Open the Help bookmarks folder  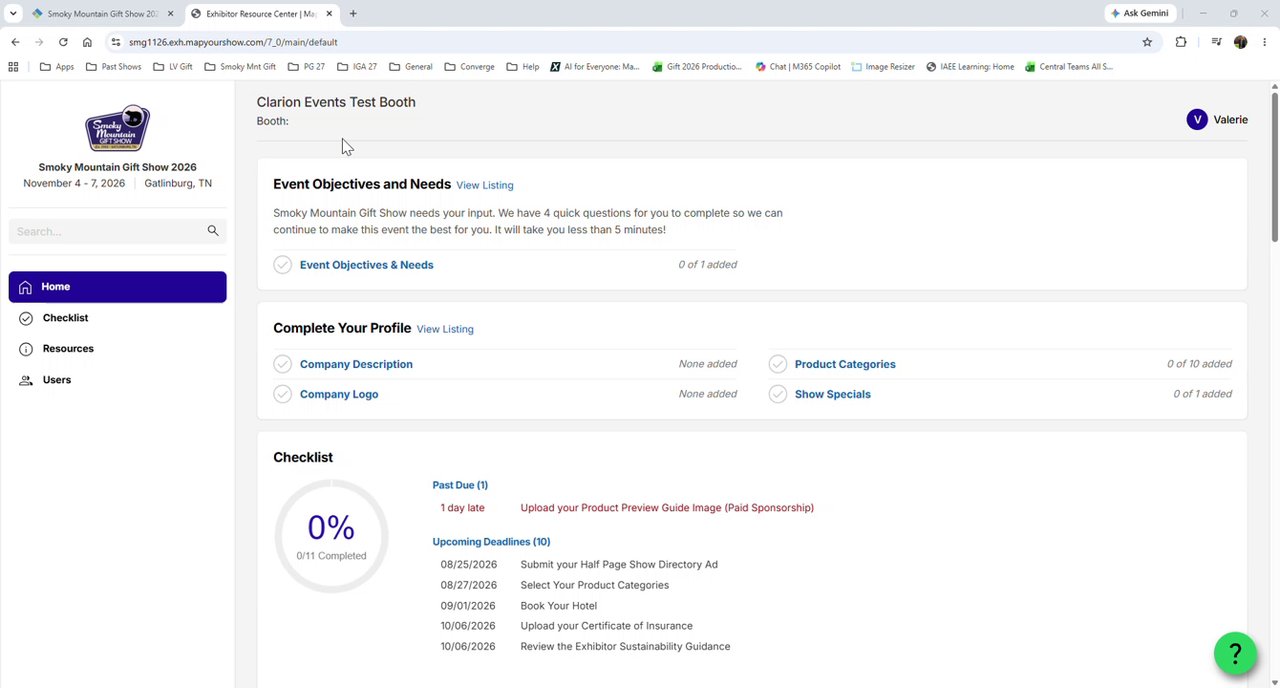(x=523, y=67)
